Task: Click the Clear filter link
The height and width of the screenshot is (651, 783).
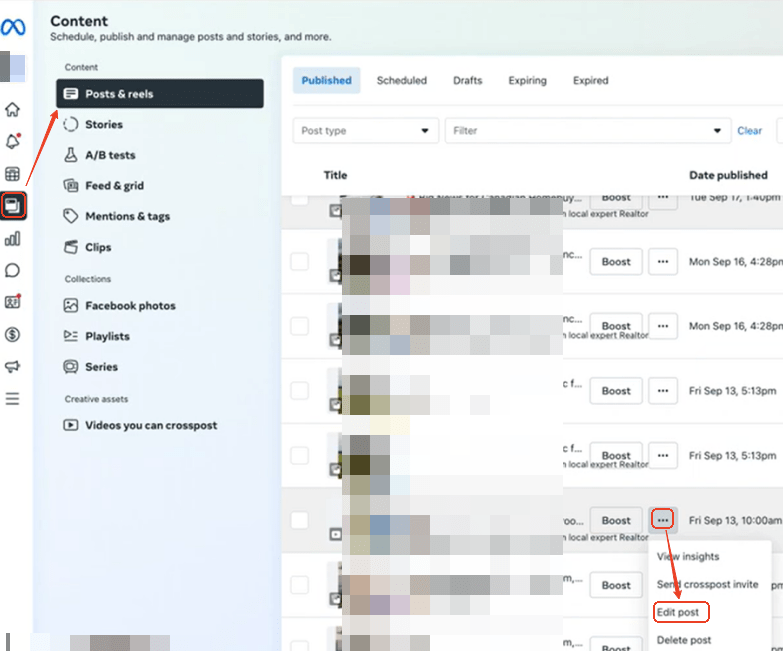Action: (x=749, y=131)
